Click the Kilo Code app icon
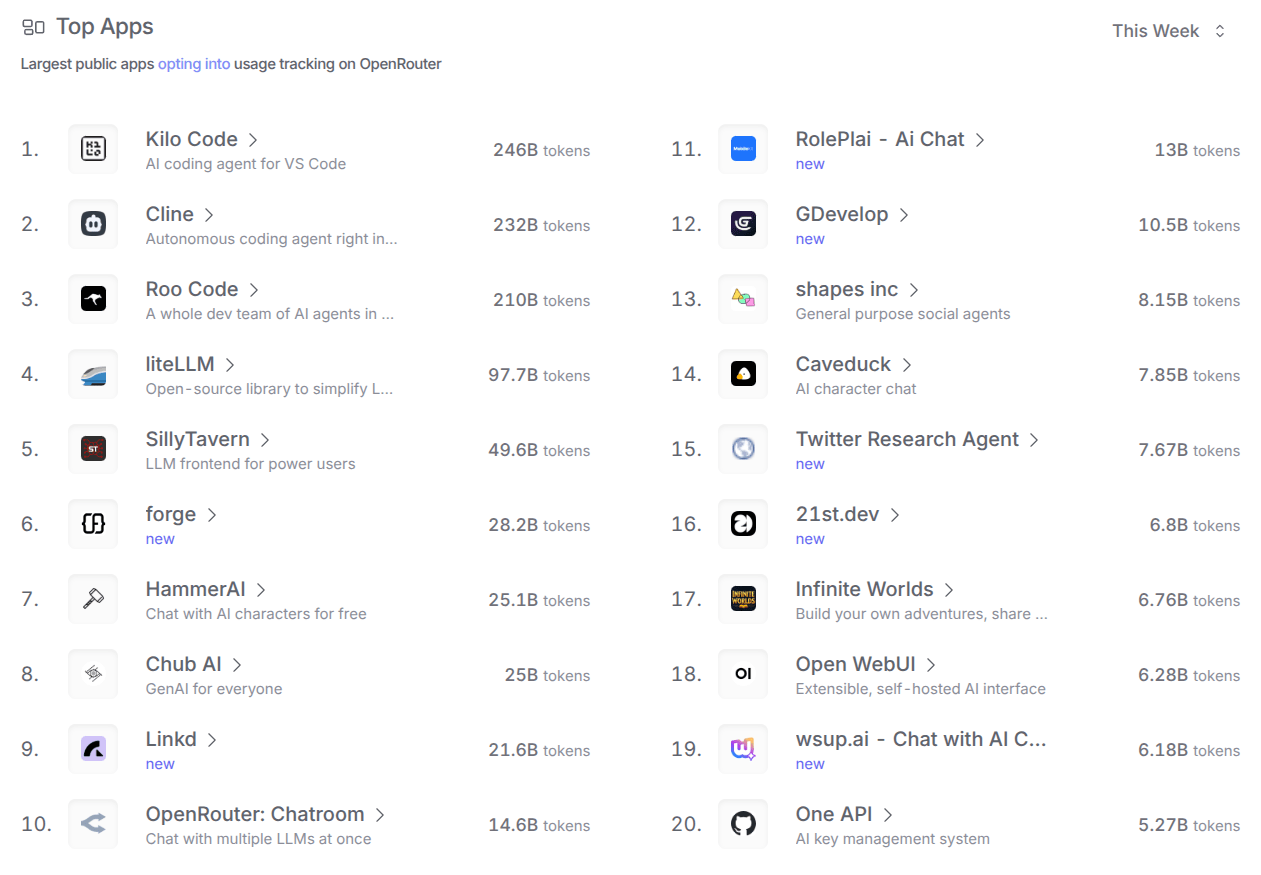1261x875 pixels. 93,149
